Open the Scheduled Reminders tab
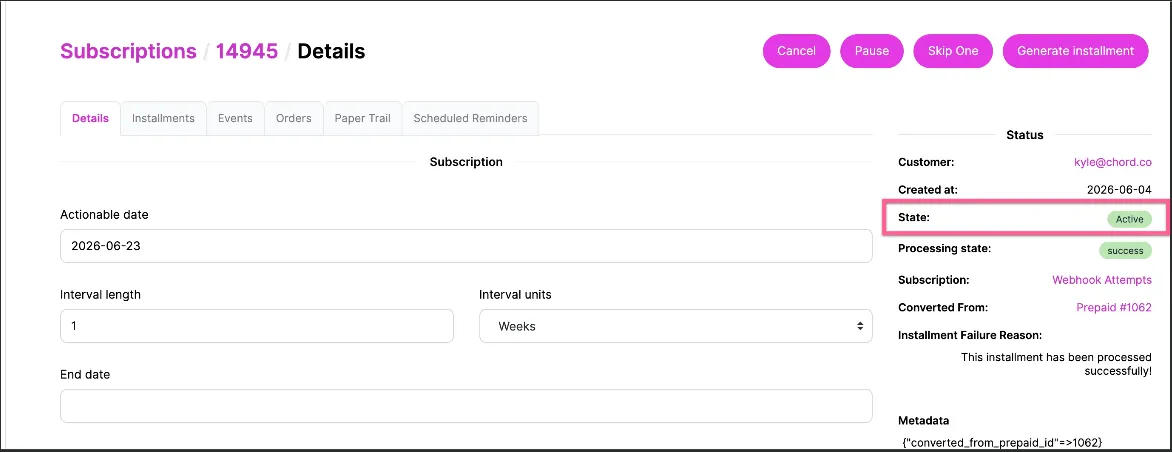 tap(470, 118)
